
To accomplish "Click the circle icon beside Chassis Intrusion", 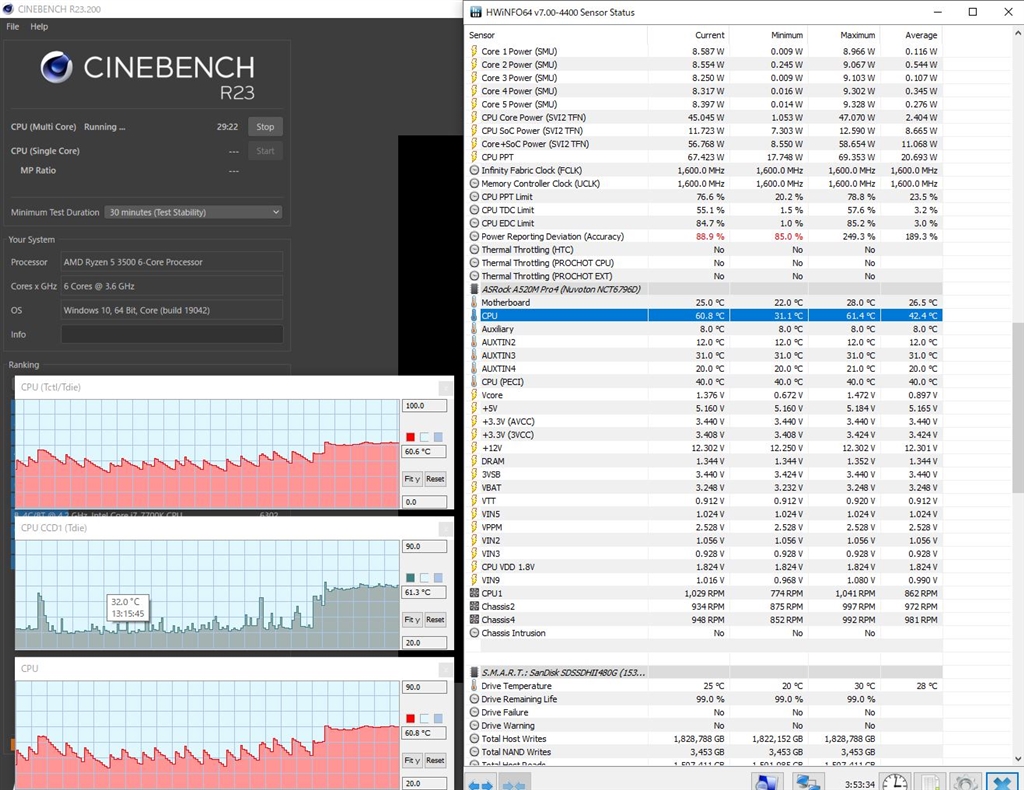I will pyautogui.click(x=474, y=633).
